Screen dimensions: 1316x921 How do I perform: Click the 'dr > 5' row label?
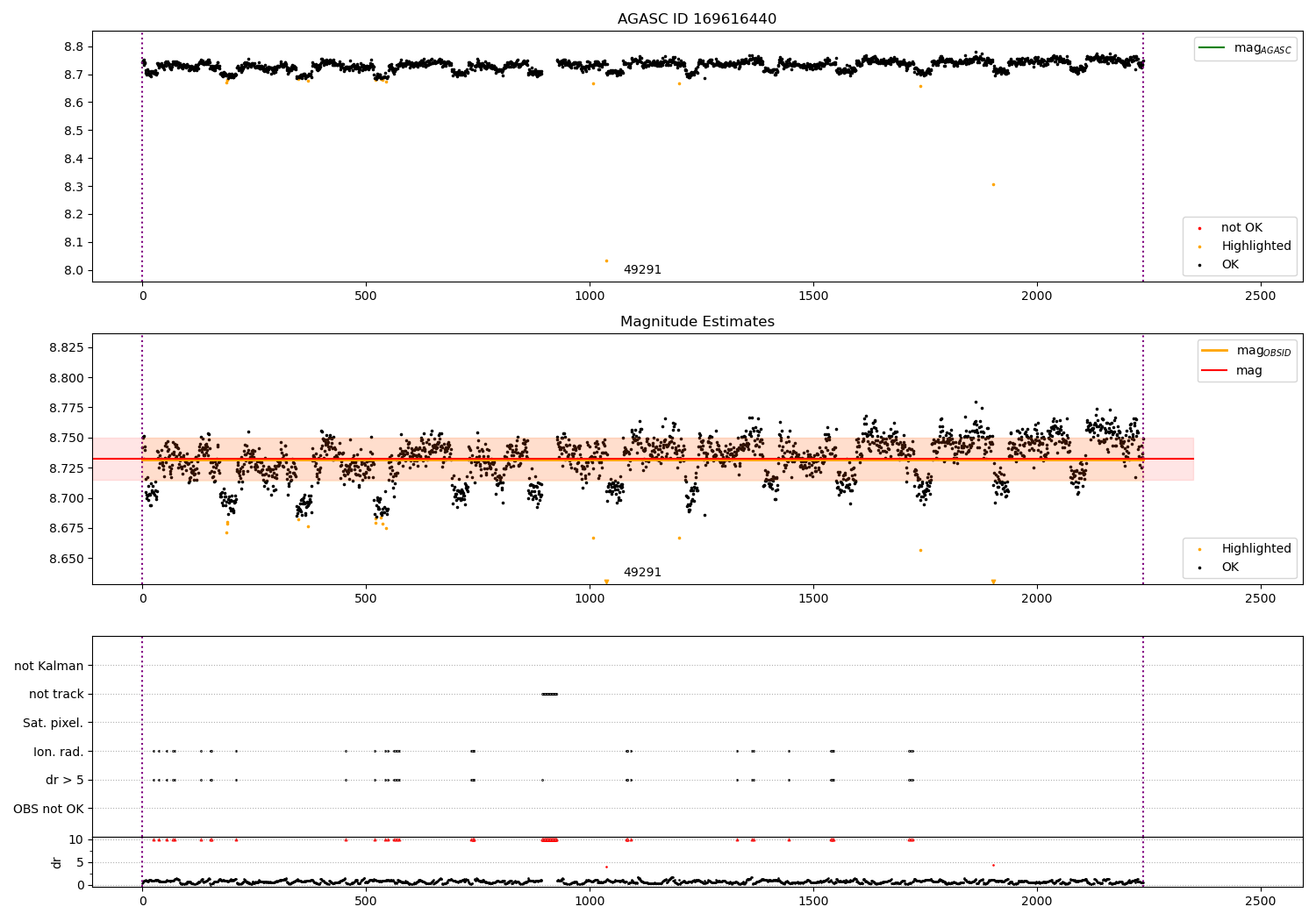click(x=65, y=781)
